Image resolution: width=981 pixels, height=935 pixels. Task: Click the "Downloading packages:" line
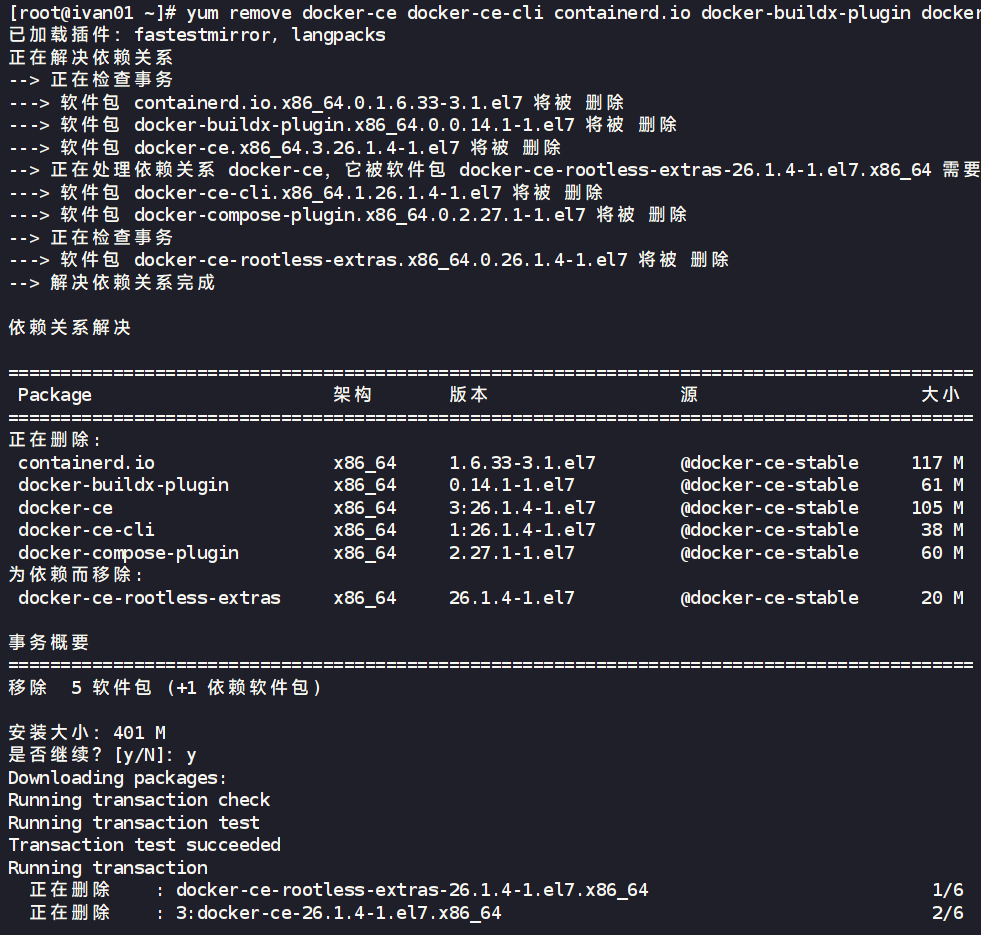[118, 778]
